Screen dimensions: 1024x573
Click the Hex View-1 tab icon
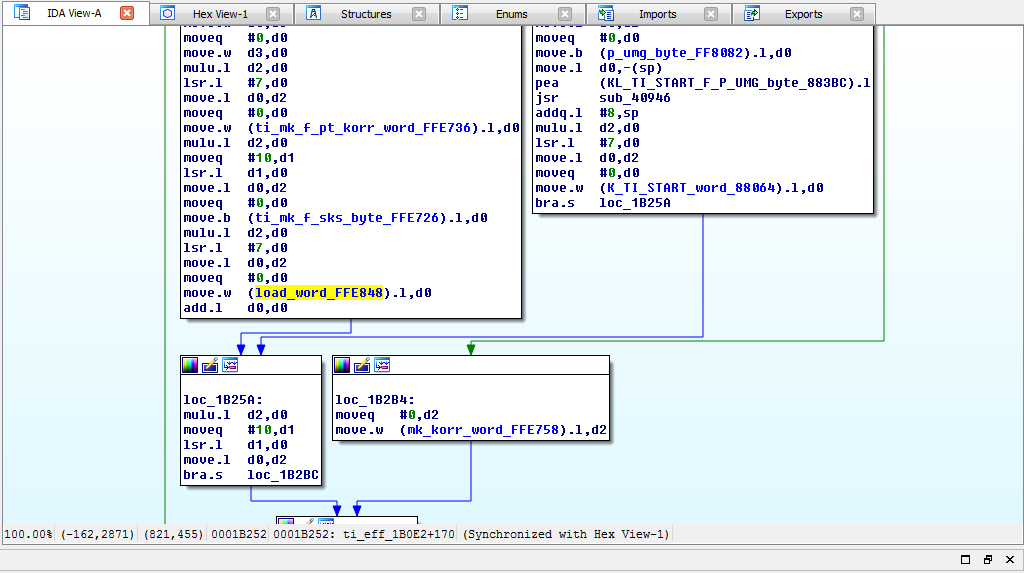tap(168, 13)
